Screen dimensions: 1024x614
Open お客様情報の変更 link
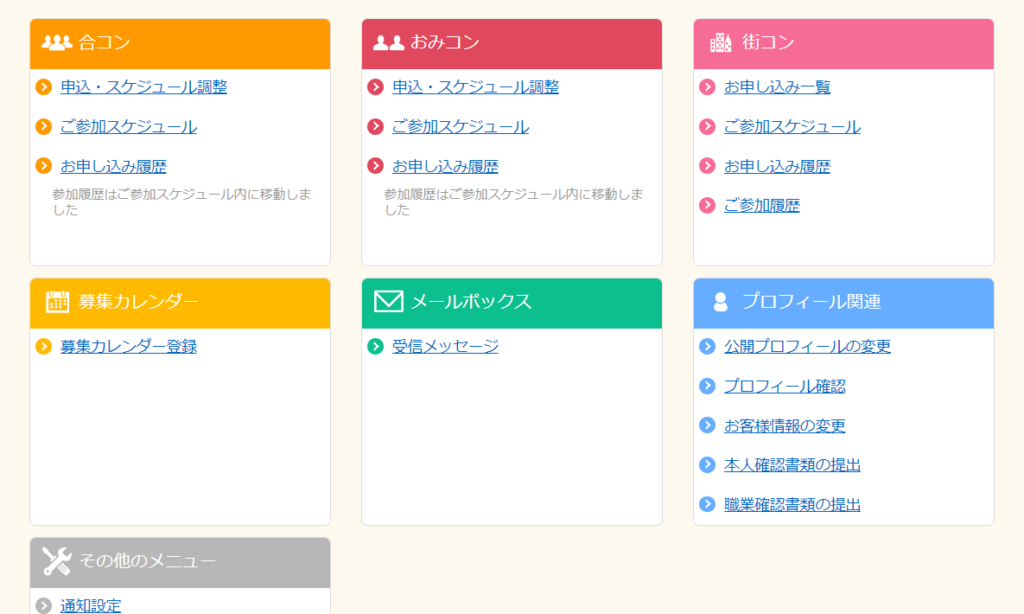pos(784,425)
